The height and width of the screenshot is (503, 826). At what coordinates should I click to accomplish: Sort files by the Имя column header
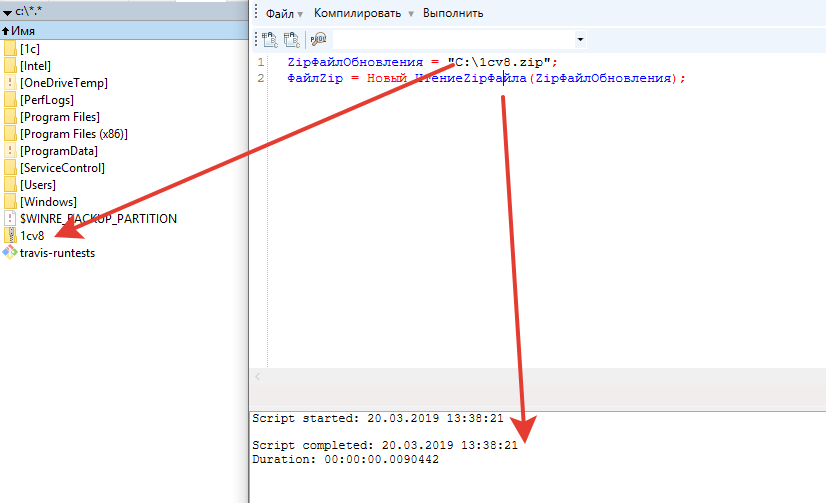124,31
